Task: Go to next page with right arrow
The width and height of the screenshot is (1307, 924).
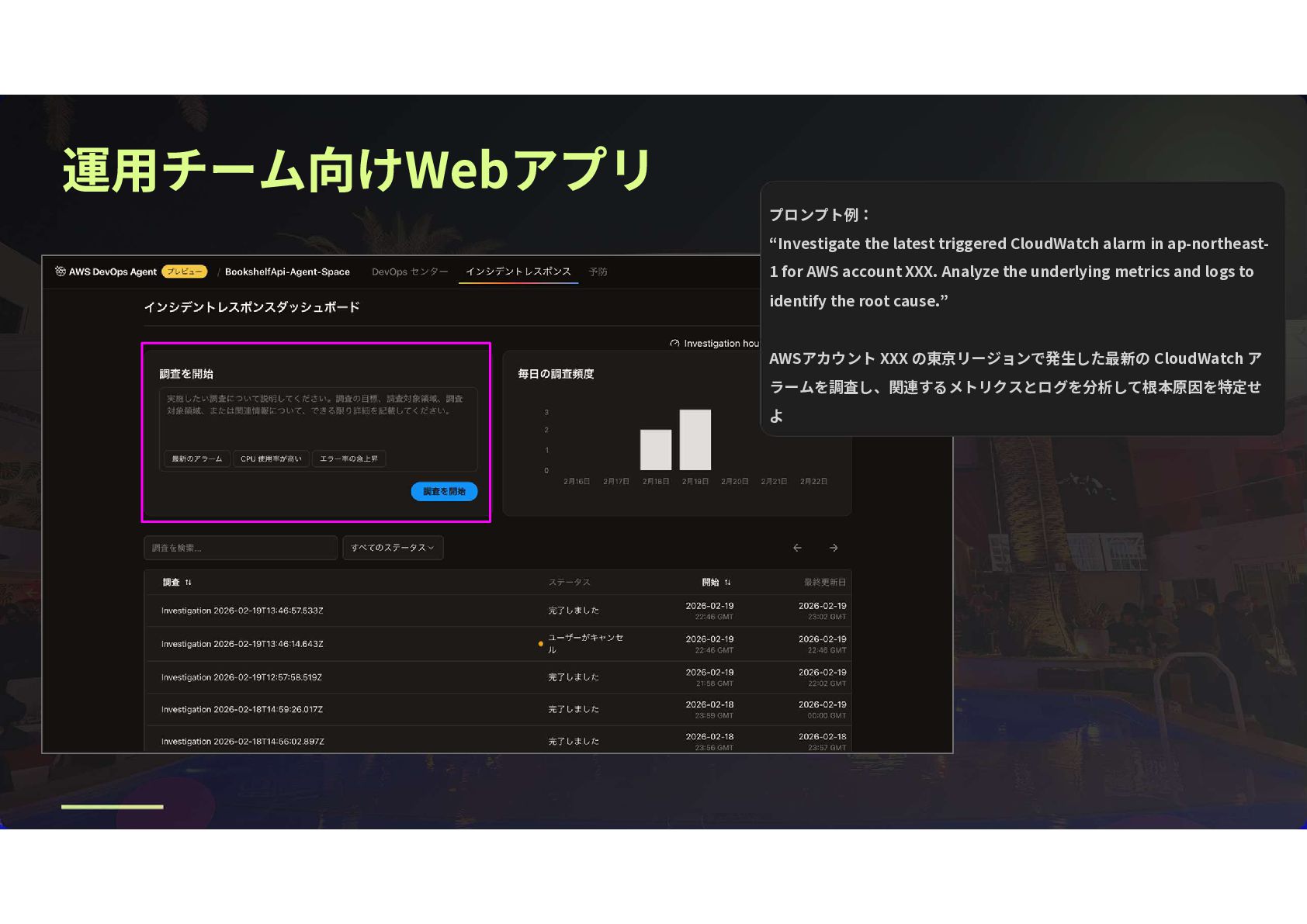Action: (834, 548)
